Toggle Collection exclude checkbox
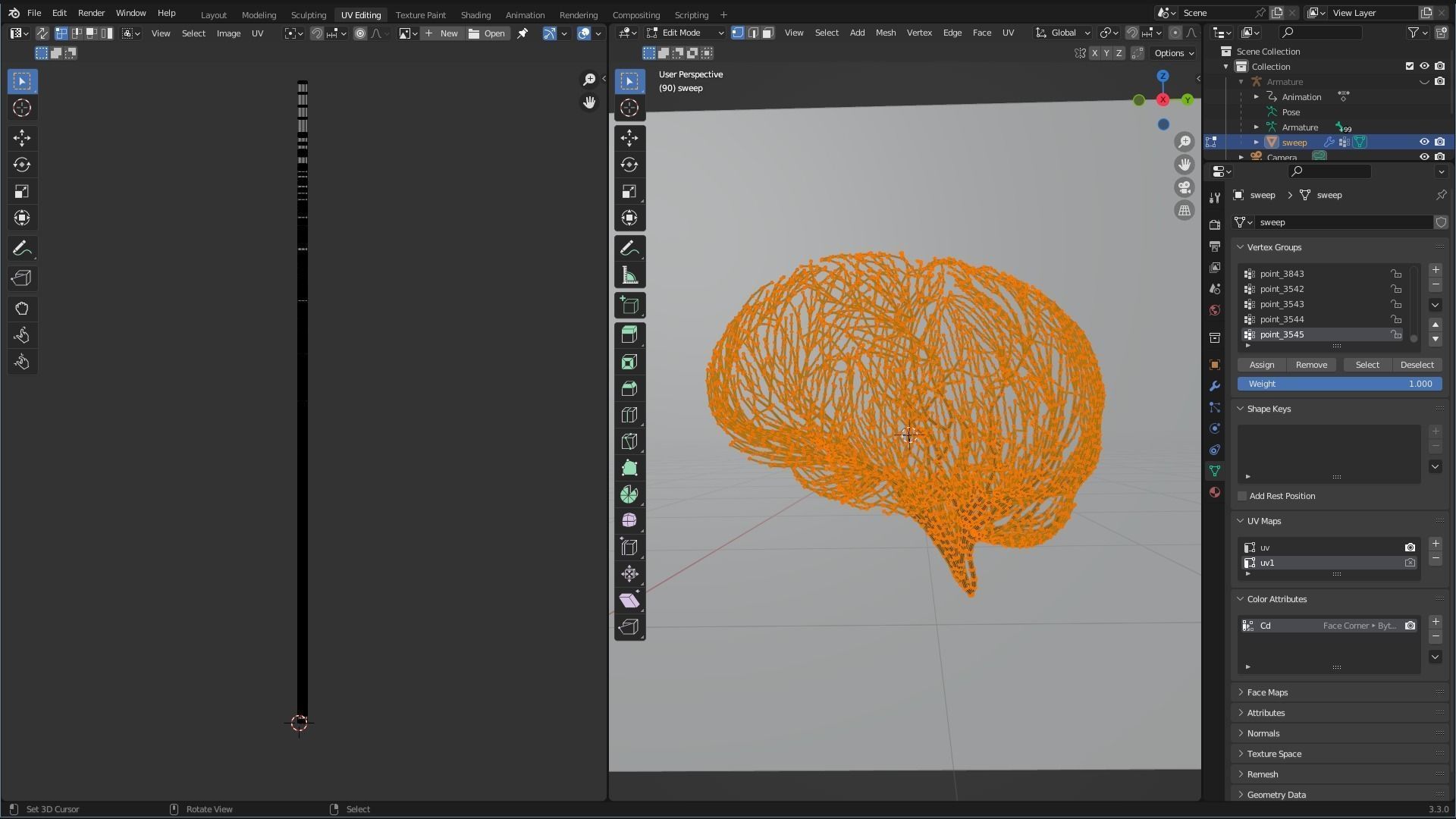 click(1410, 66)
